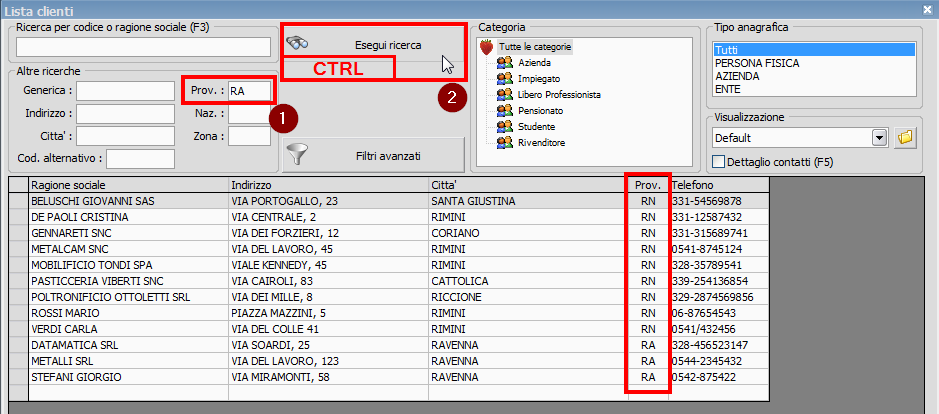Click the Impiegato category icon
The height and width of the screenshot is (414, 939).
tap(504, 78)
